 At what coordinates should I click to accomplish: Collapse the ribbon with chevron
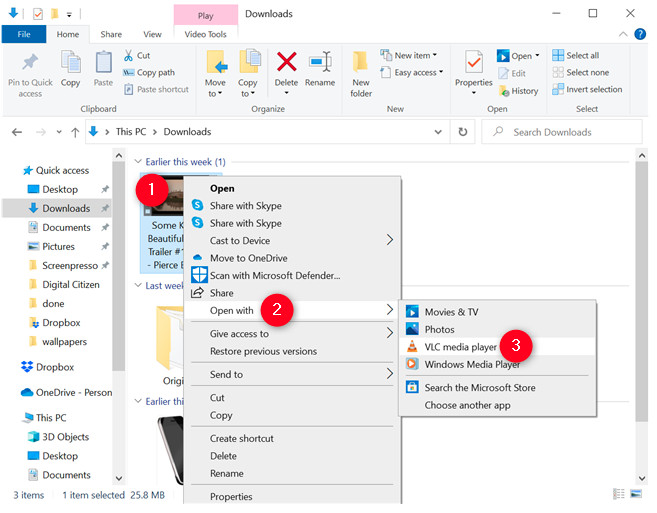coord(623,34)
